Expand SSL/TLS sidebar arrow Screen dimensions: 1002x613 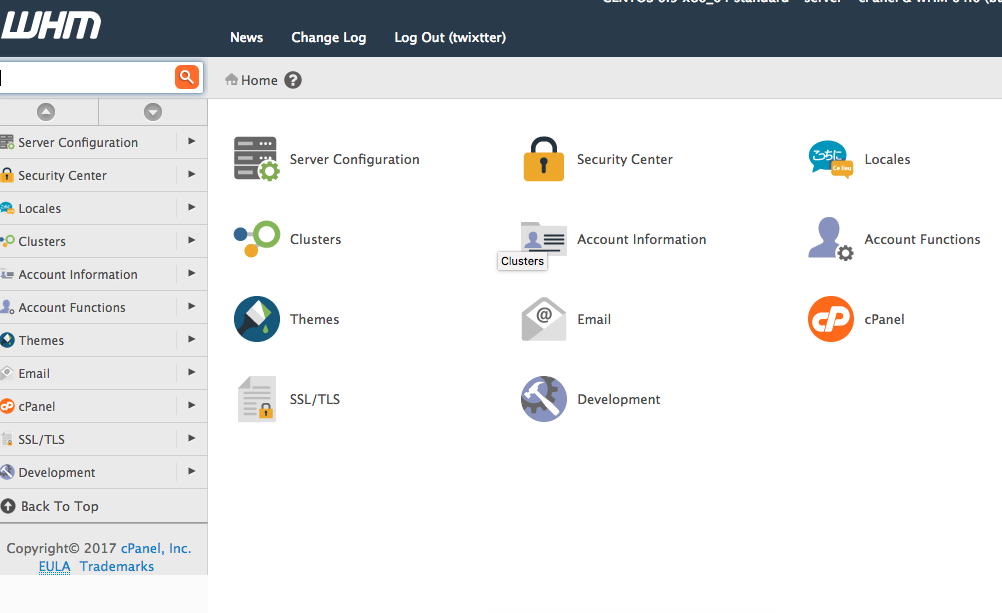tap(192, 438)
